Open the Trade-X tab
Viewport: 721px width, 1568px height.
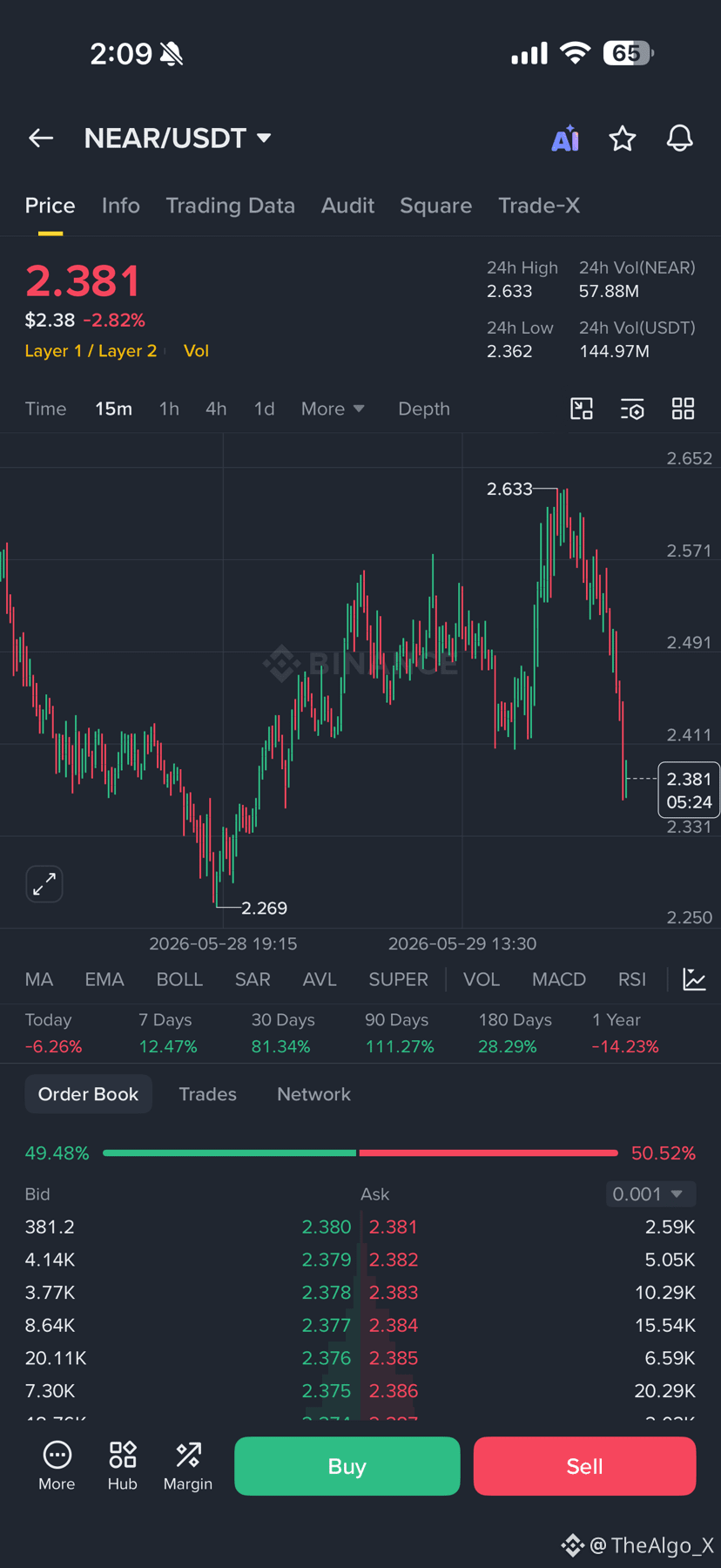(539, 206)
